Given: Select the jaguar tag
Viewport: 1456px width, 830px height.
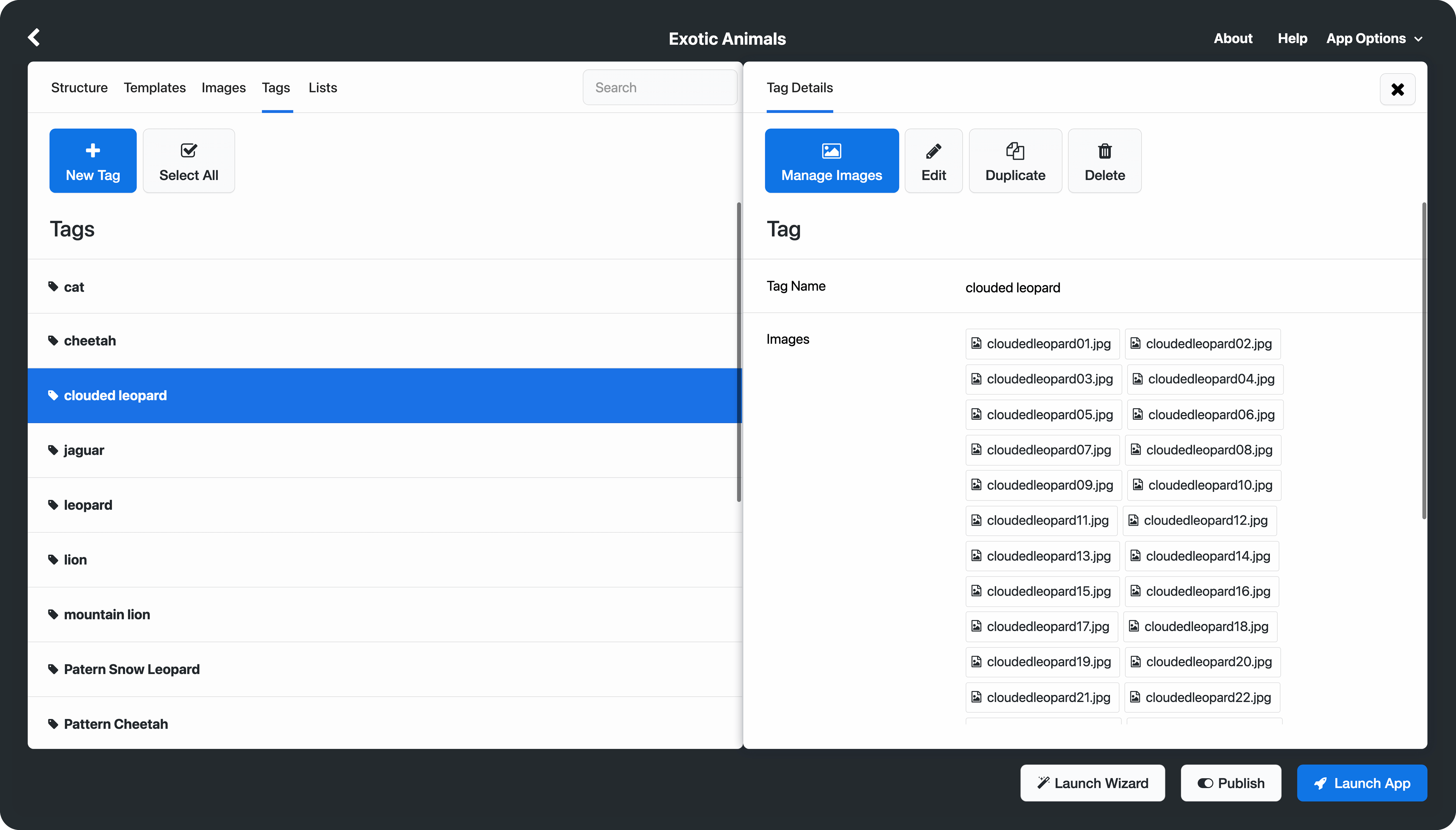Looking at the screenshot, I should click(x=84, y=450).
